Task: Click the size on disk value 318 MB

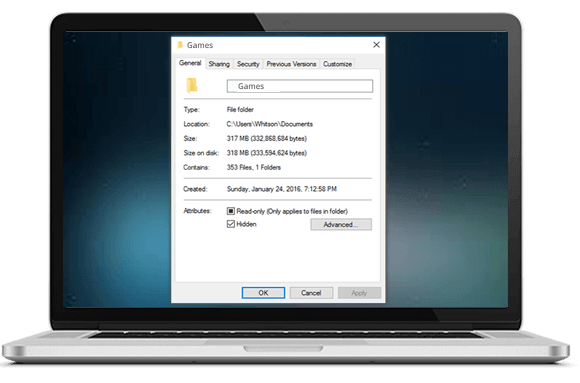Action: pyautogui.click(x=267, y=153)
